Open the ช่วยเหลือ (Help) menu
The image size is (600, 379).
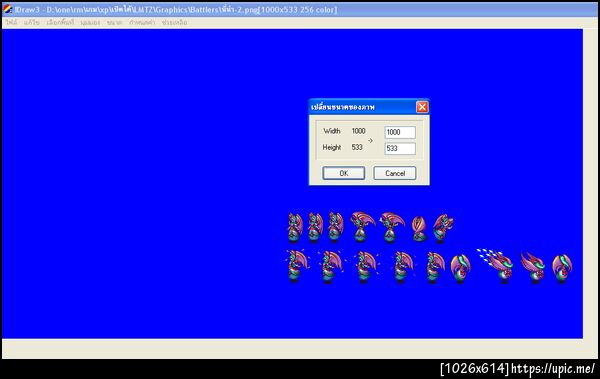[174, 23]
